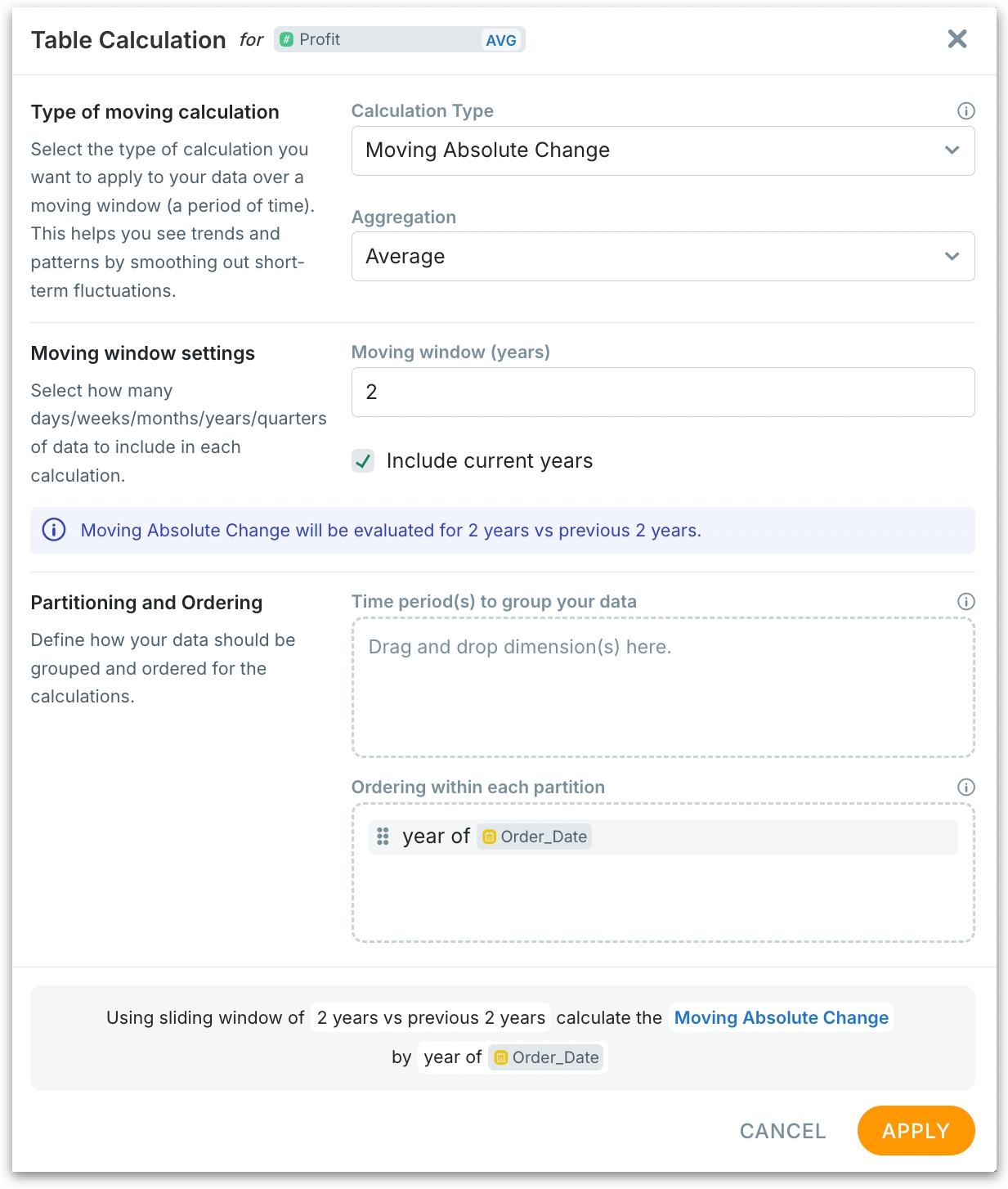Click the Calculation Type info icon
The width and height of the screenshot is (1008, 1189).
(965, 111)
